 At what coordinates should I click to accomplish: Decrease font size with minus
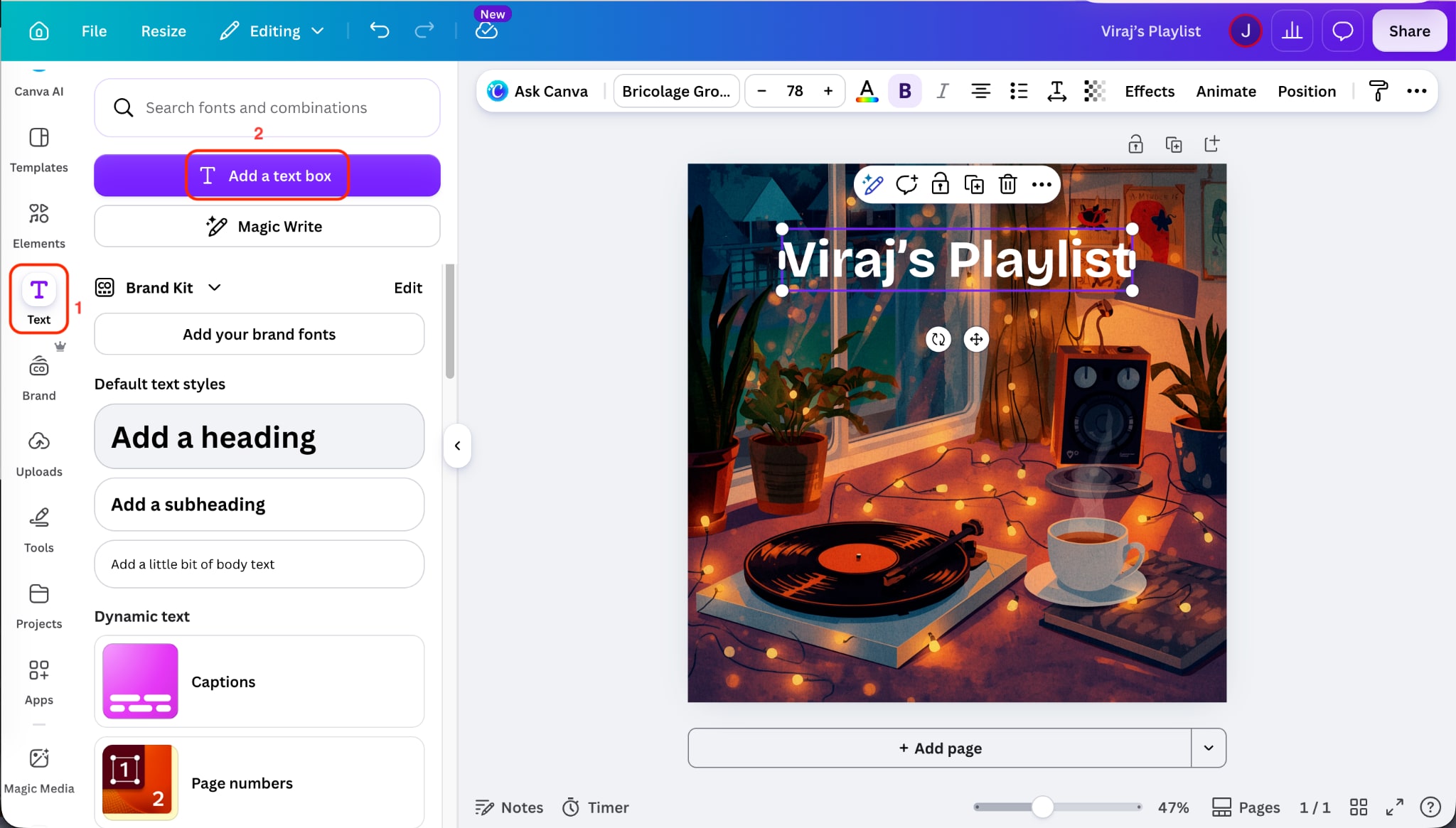[761, 91]
